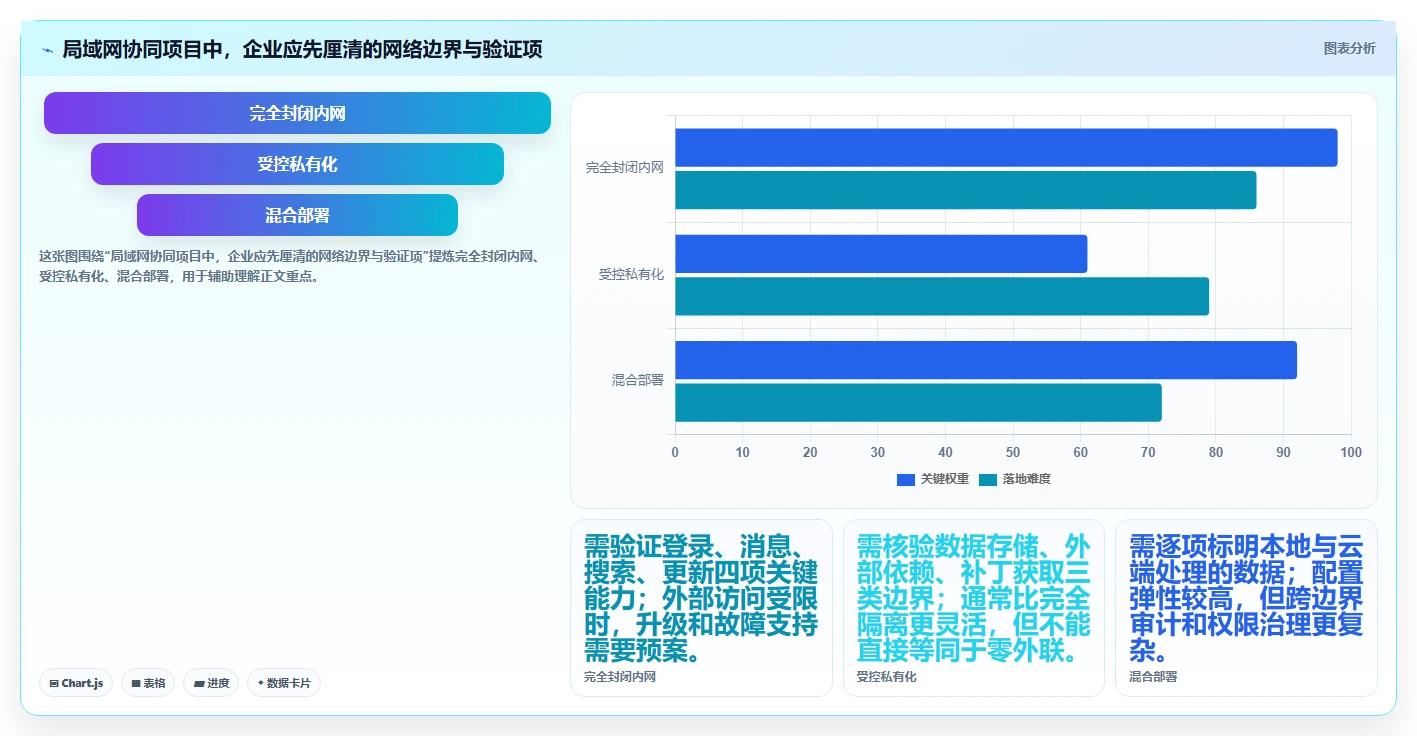1417x736 pixels.
Task: Click the x-axis value 50
Action: [x=1013, y=452]
